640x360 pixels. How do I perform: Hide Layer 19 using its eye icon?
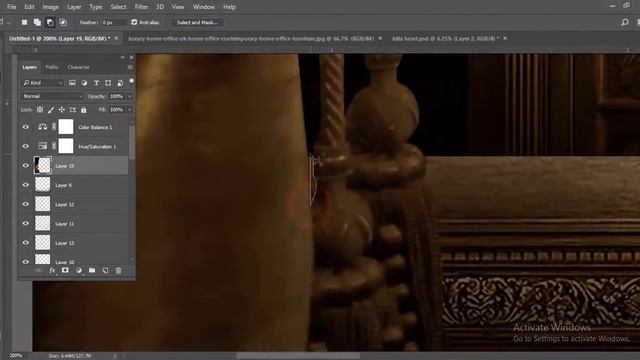point(26,166)
